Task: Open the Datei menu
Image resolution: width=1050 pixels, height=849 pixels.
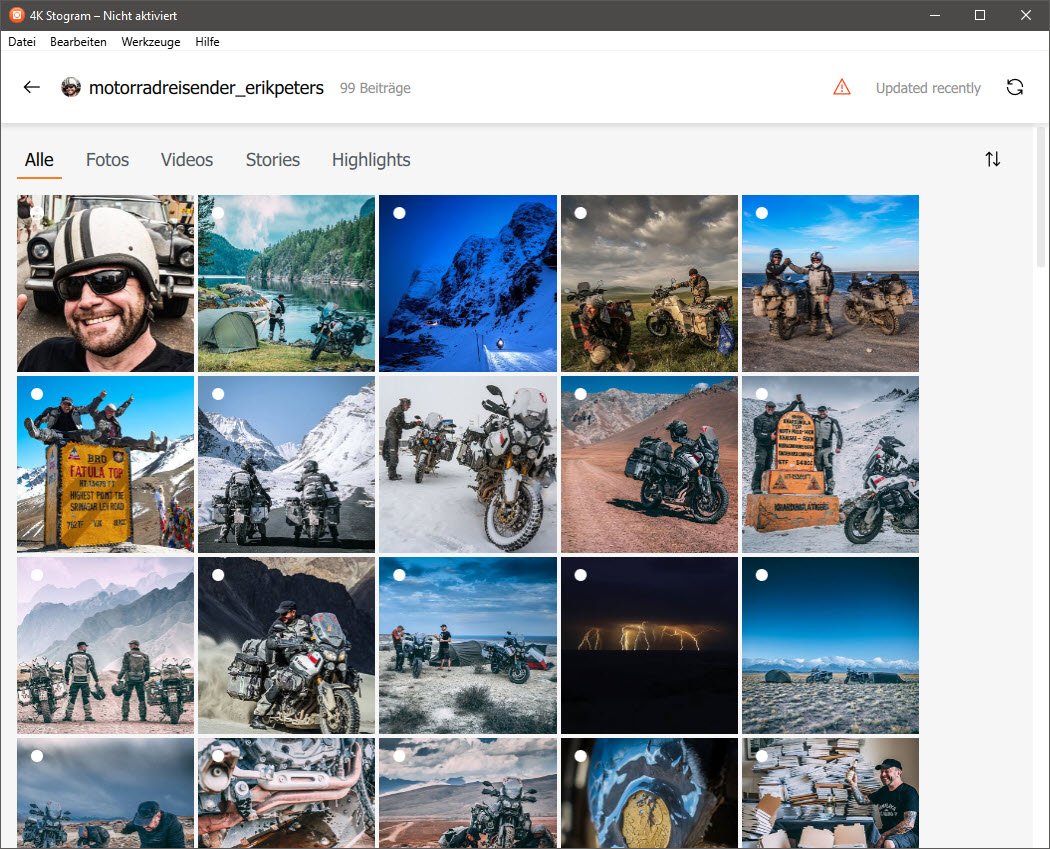Action: 22,42
